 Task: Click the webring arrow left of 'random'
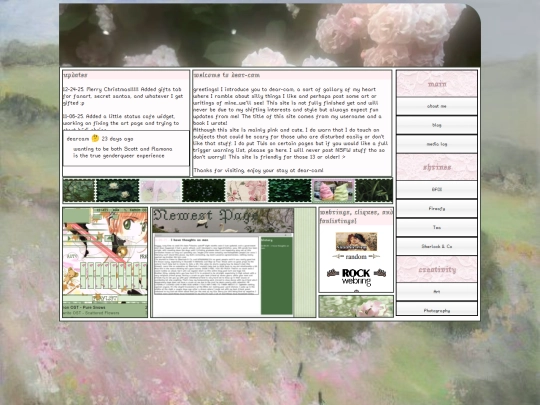338,257
